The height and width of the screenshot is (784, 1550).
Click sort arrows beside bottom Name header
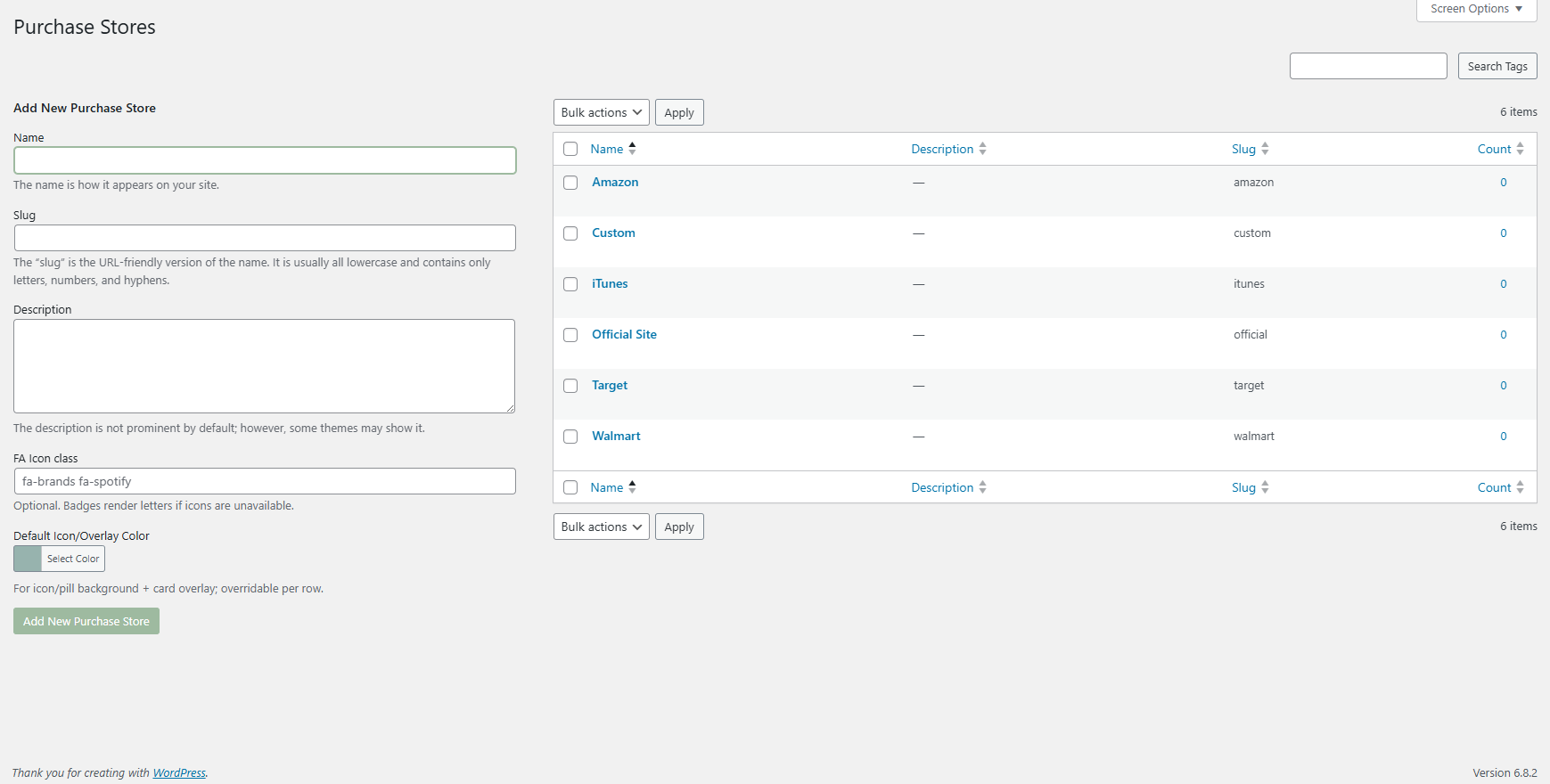[x=632, y=487]
